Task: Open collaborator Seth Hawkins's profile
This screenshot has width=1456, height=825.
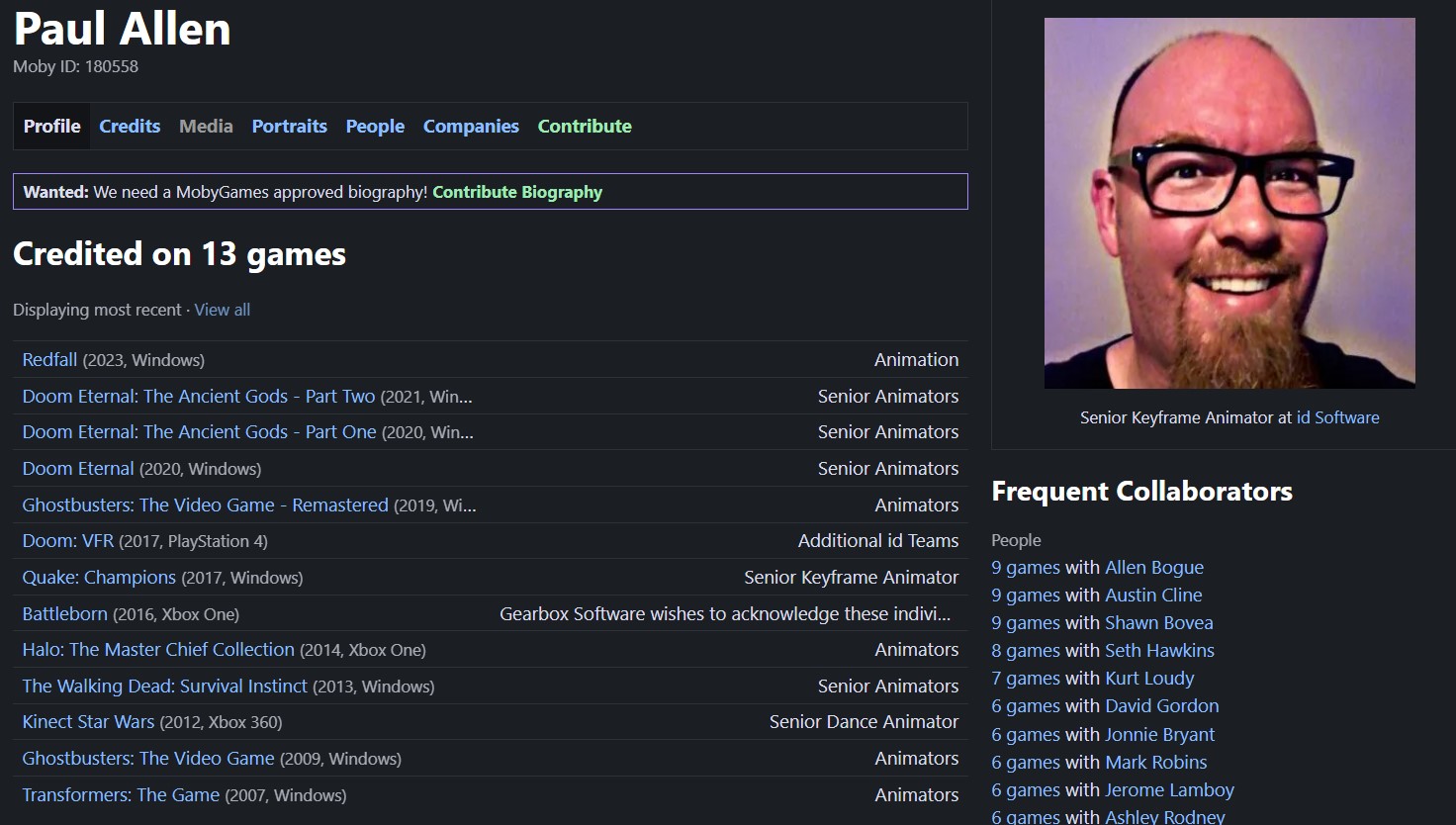Action: click(1159, 651)
